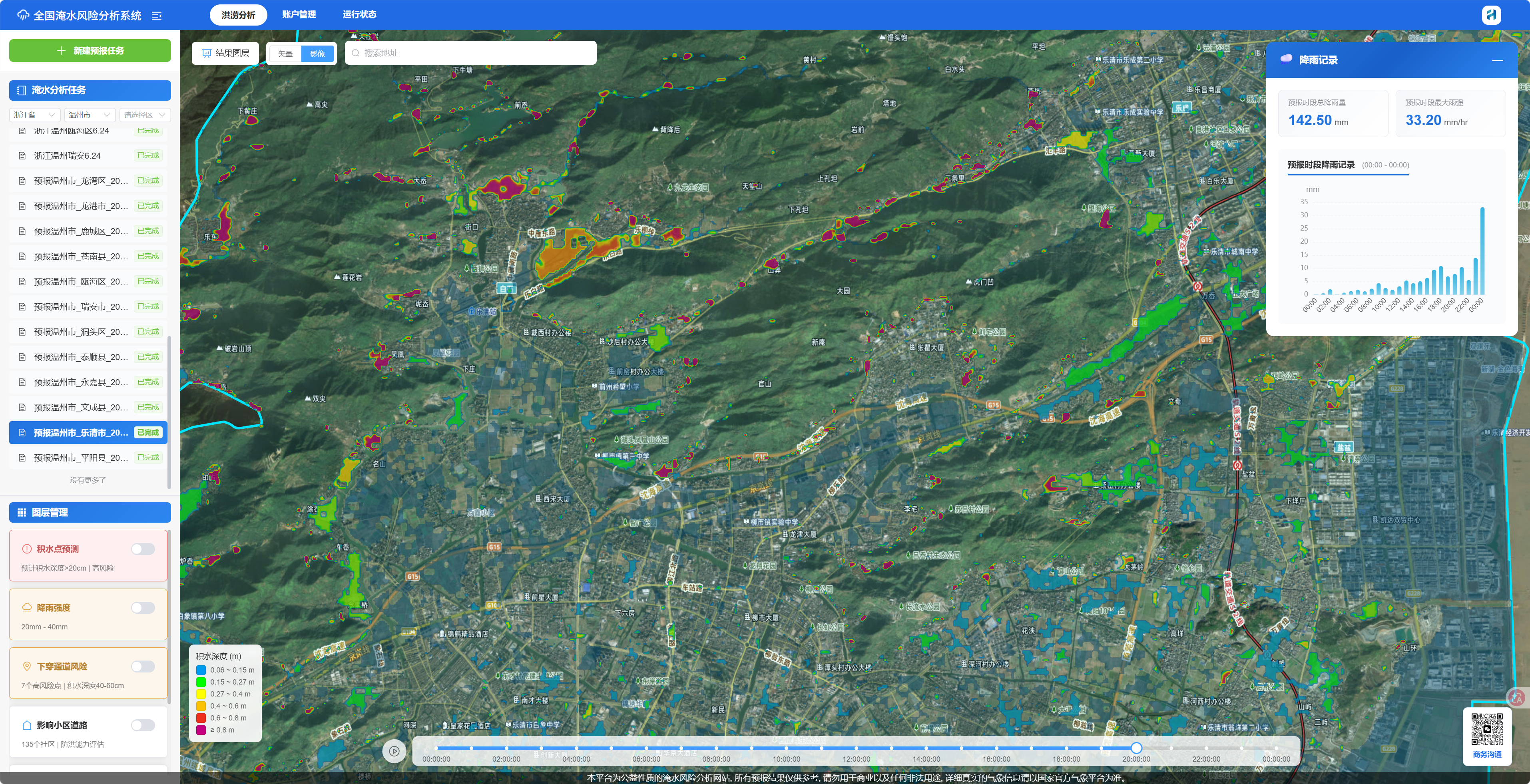The width and height of the screenshot is (1530, 784).
Task: Click the 降雨强度 rain cloud icon
Action: [27, 608]
